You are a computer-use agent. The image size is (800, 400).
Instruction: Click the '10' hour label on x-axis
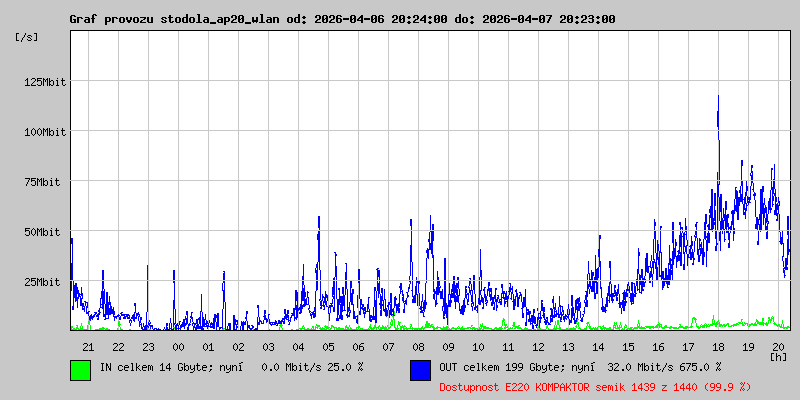(478, 347)
